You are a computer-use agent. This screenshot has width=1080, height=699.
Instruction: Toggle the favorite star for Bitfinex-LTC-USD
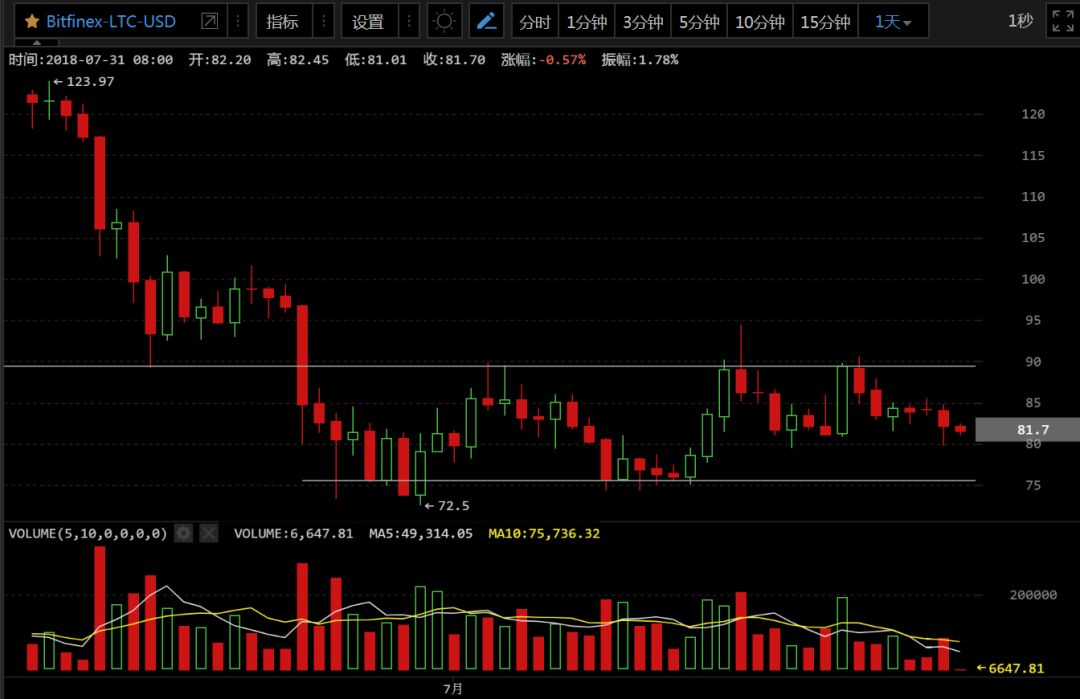point(32,21)
